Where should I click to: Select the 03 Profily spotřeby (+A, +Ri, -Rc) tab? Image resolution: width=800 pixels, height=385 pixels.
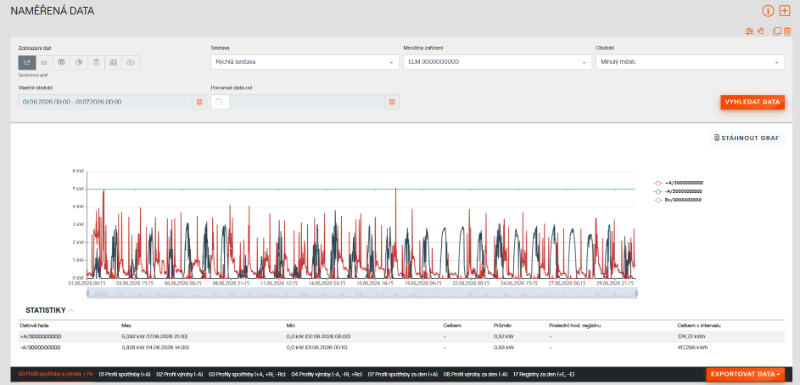coord(247,374)
